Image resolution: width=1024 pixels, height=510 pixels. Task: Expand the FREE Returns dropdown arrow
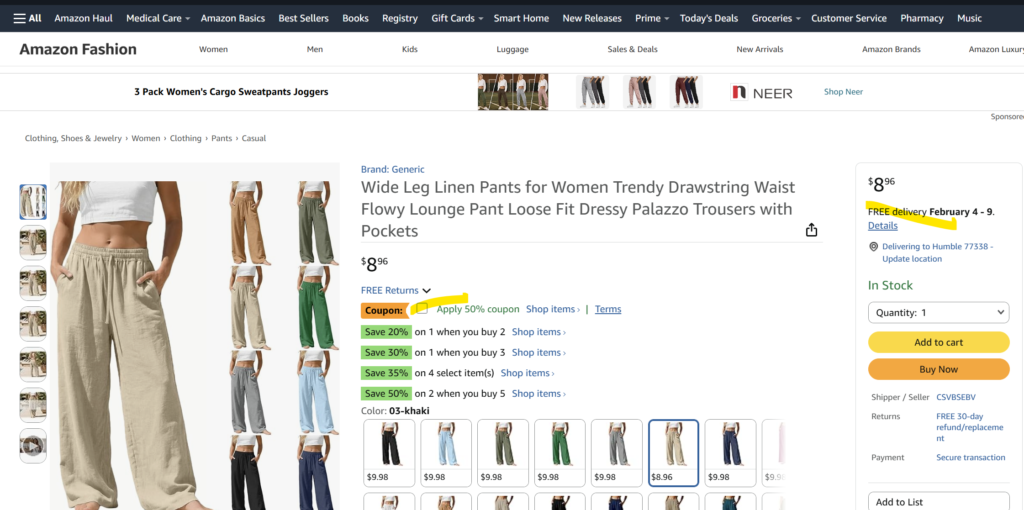tap(427, 291)
